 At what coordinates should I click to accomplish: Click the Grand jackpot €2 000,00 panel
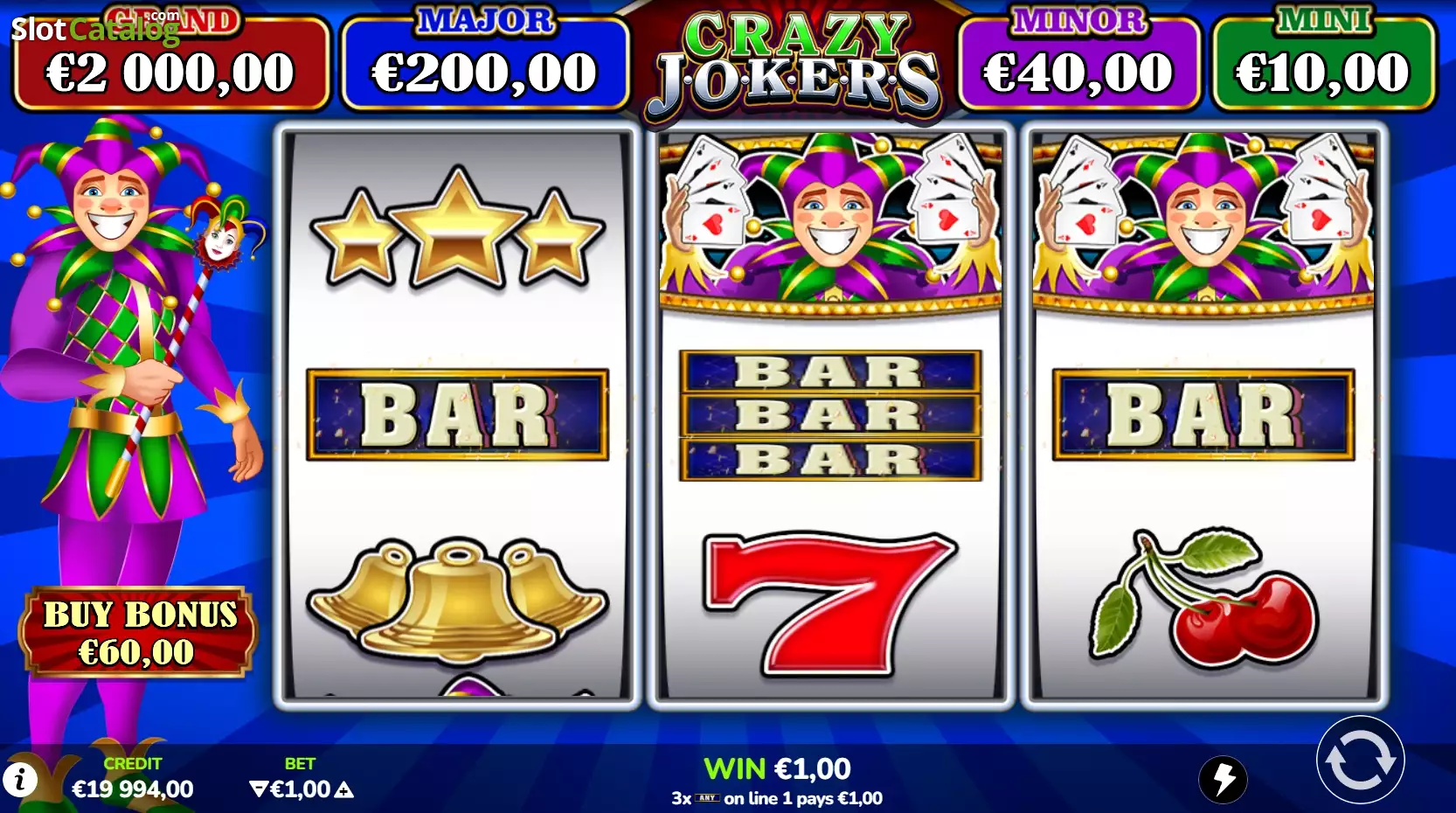click(x=171, y=61)
